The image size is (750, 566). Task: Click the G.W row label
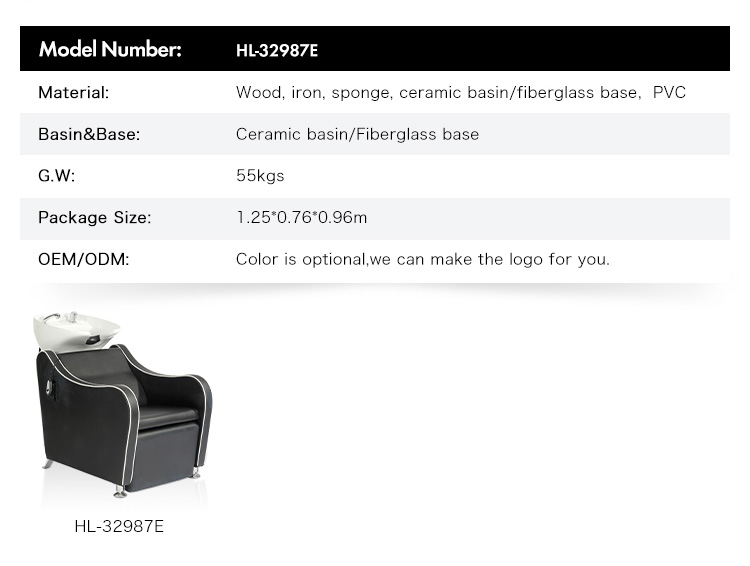point(56,176)
